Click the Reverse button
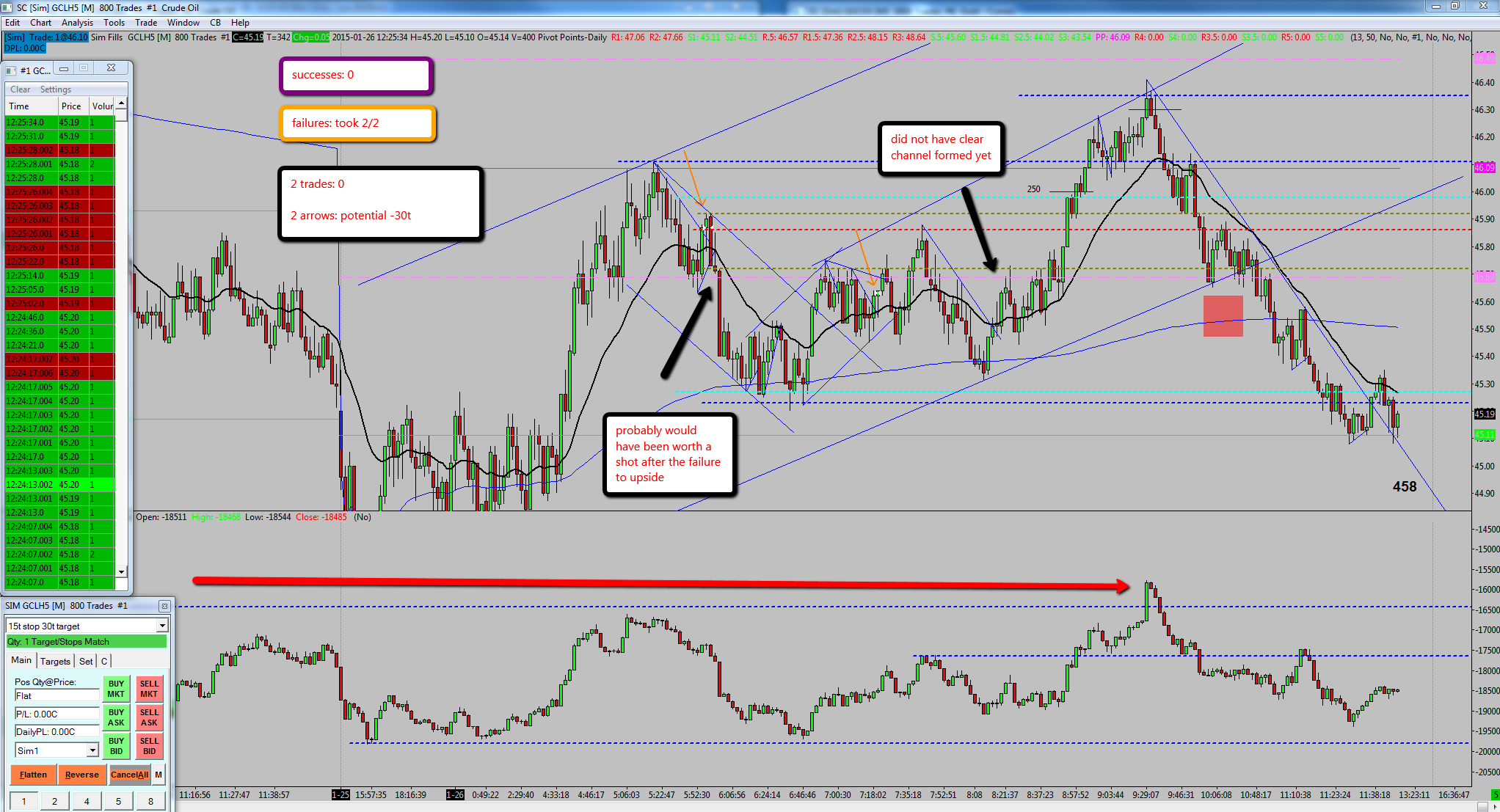The image size is (1500, 812). [81, 775]
